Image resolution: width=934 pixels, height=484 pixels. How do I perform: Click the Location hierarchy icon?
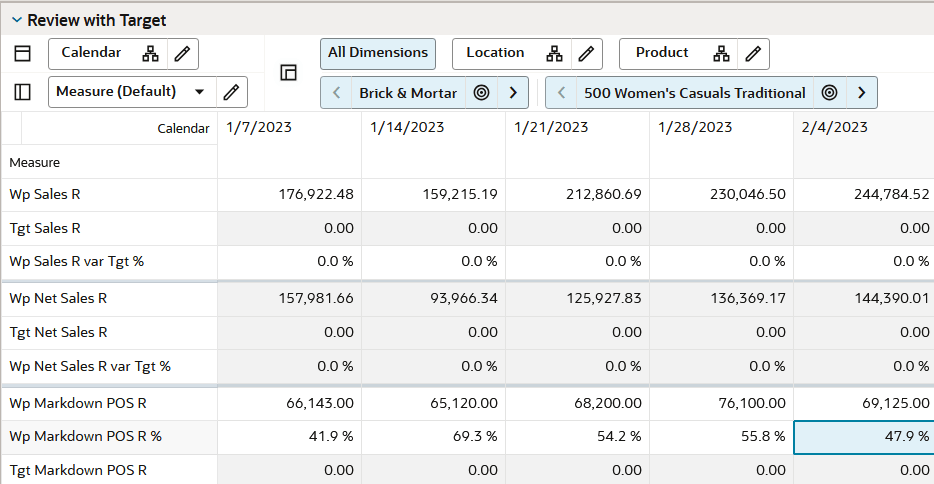click(x=553, y=54)
